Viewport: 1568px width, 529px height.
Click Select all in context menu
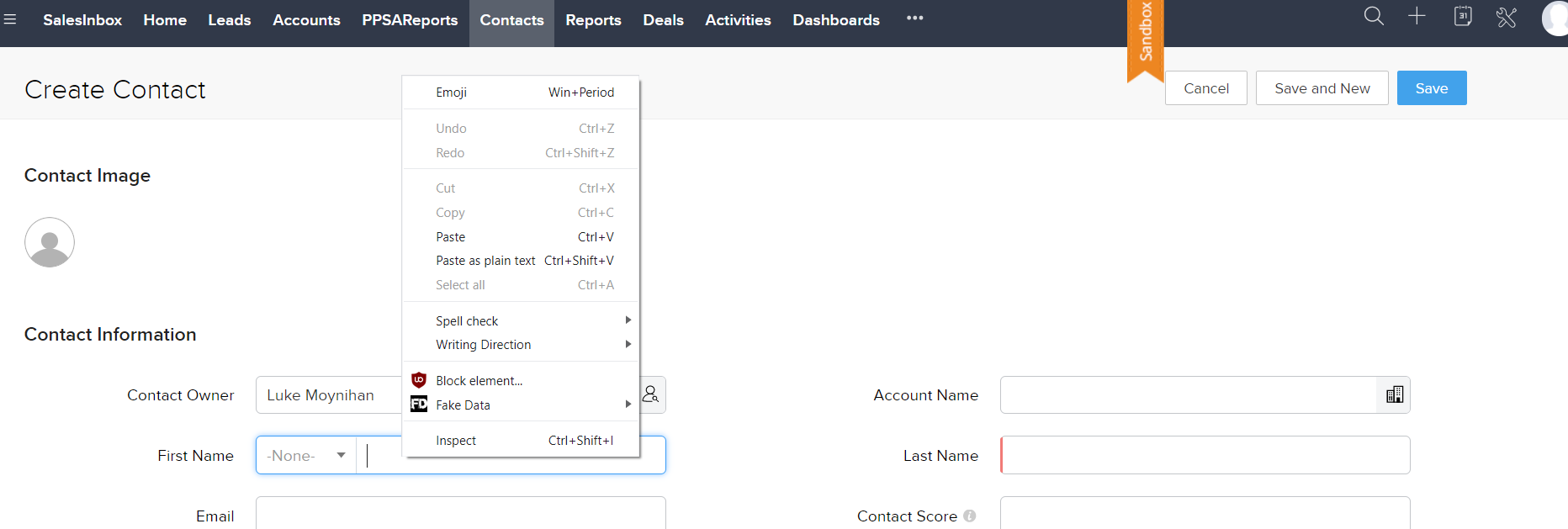coord(522,285)
